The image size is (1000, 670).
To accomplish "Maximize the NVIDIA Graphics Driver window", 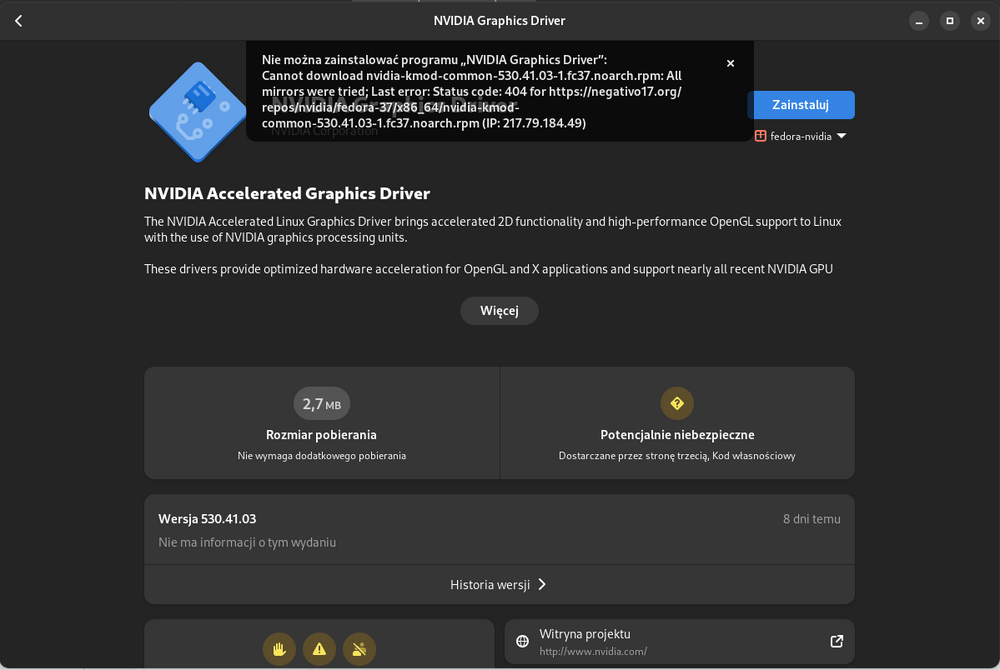I will point(950,21).
